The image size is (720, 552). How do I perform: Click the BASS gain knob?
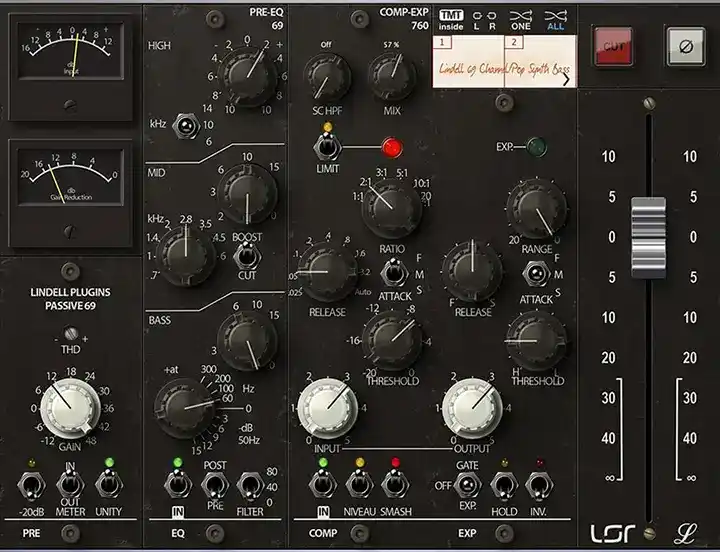(x=248, y=341)
